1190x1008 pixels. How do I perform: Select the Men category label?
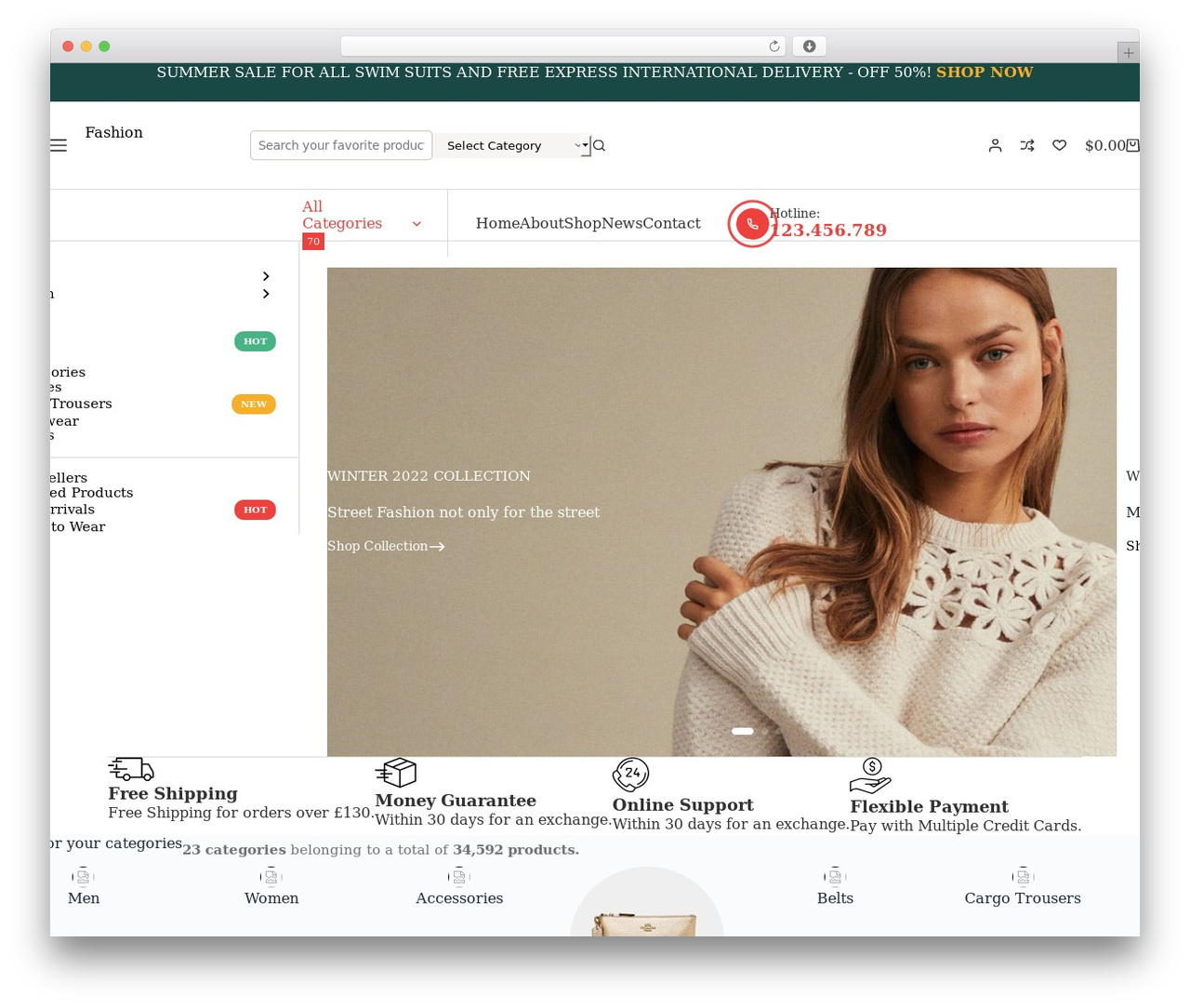(x=84, y=898)
